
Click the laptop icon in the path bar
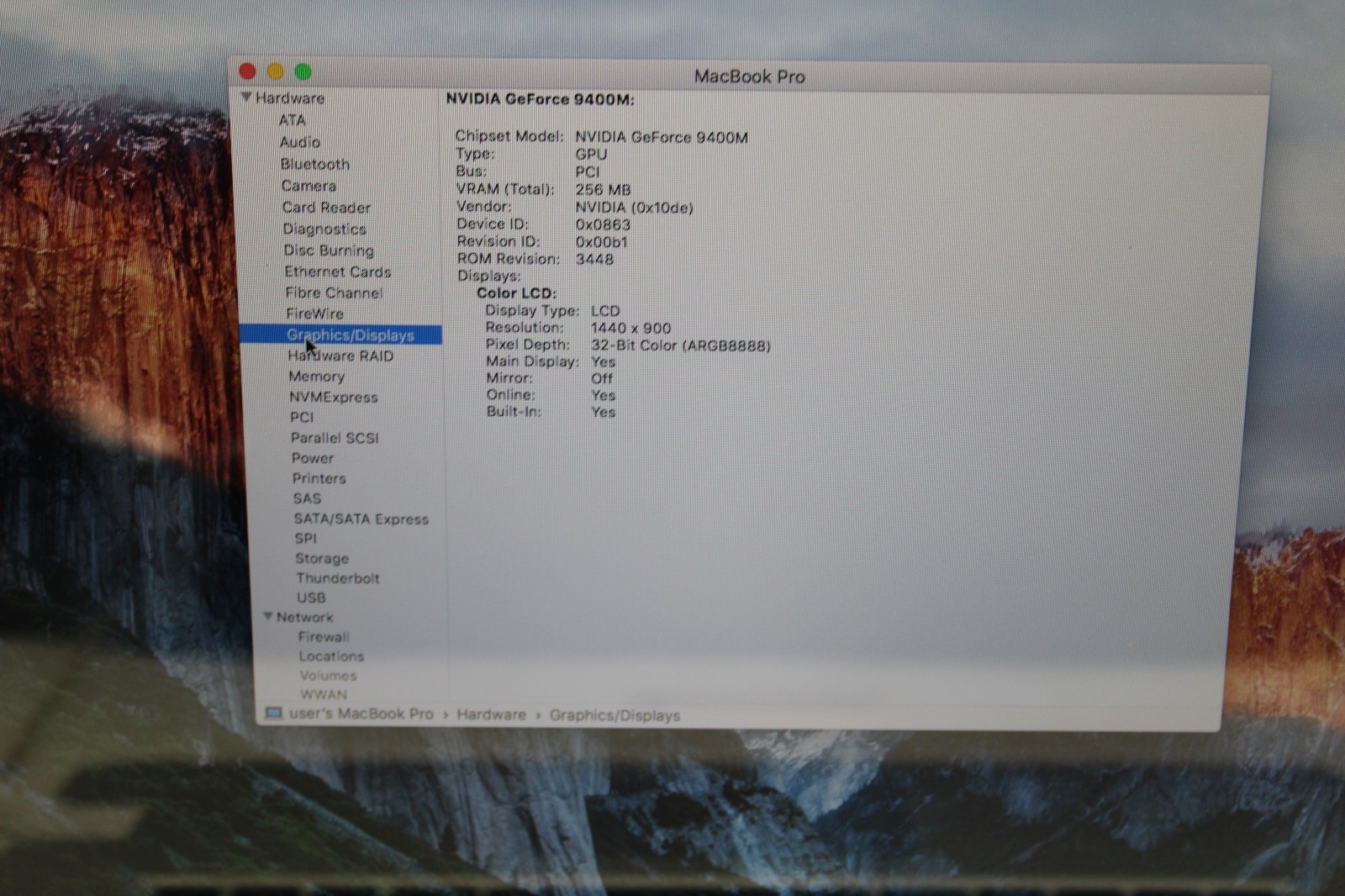pyautogui.click(x=273, y=714)
